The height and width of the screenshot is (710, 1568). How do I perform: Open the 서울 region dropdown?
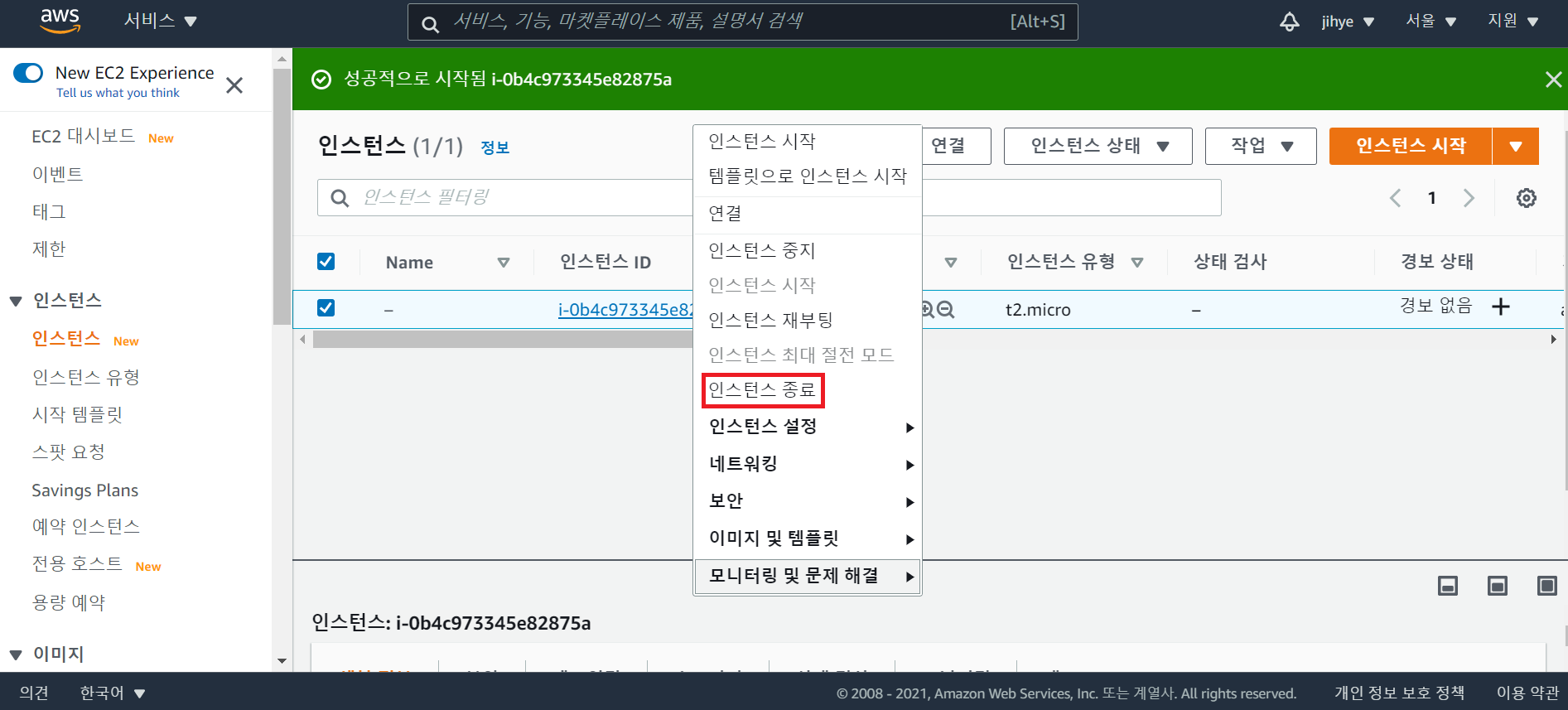[1430, 21]
